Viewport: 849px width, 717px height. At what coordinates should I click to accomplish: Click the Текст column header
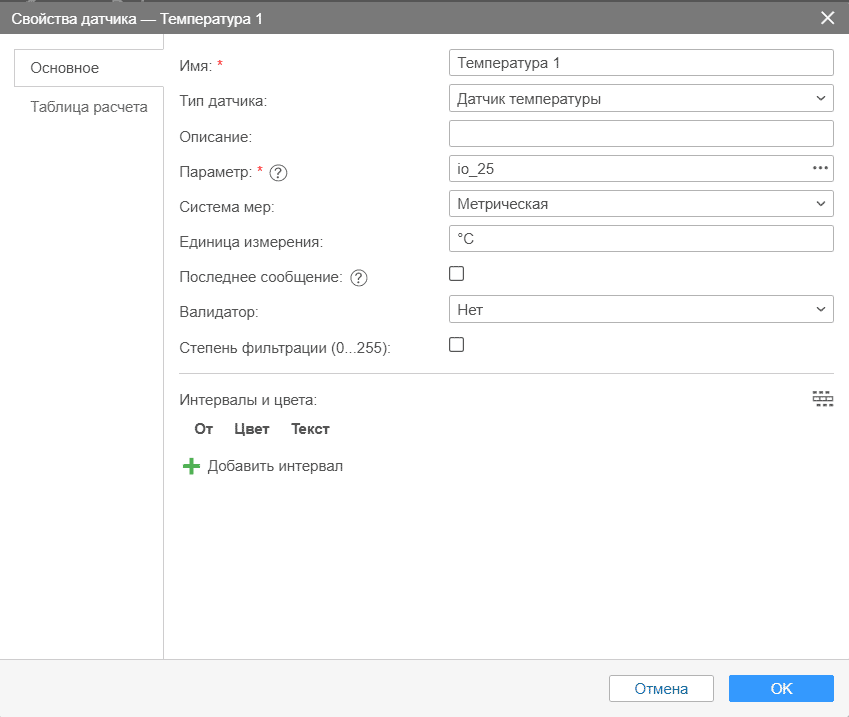[310, 429]
